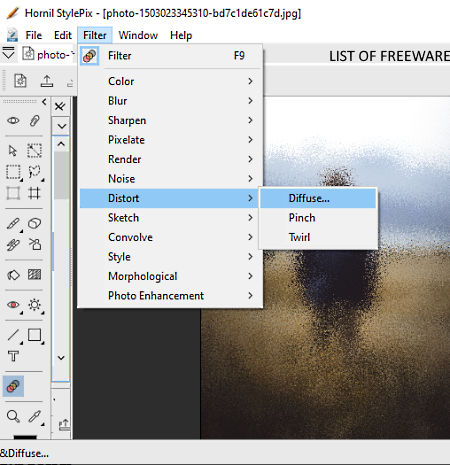Choose the Filter F9 menu entry

(x=171, y=56)
